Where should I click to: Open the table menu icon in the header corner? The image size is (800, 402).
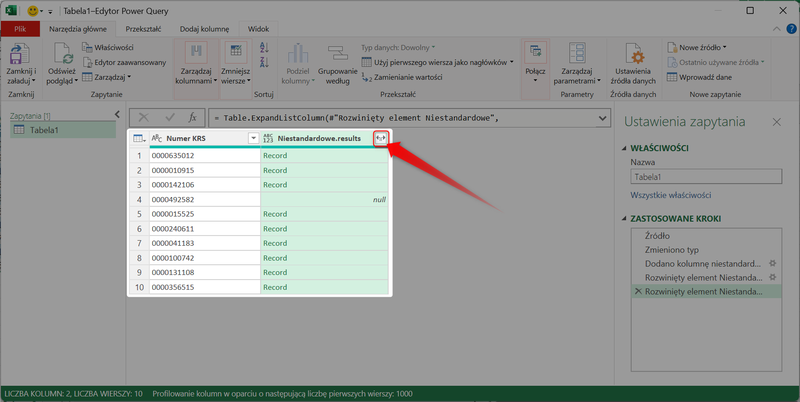(x=139, y=138)
